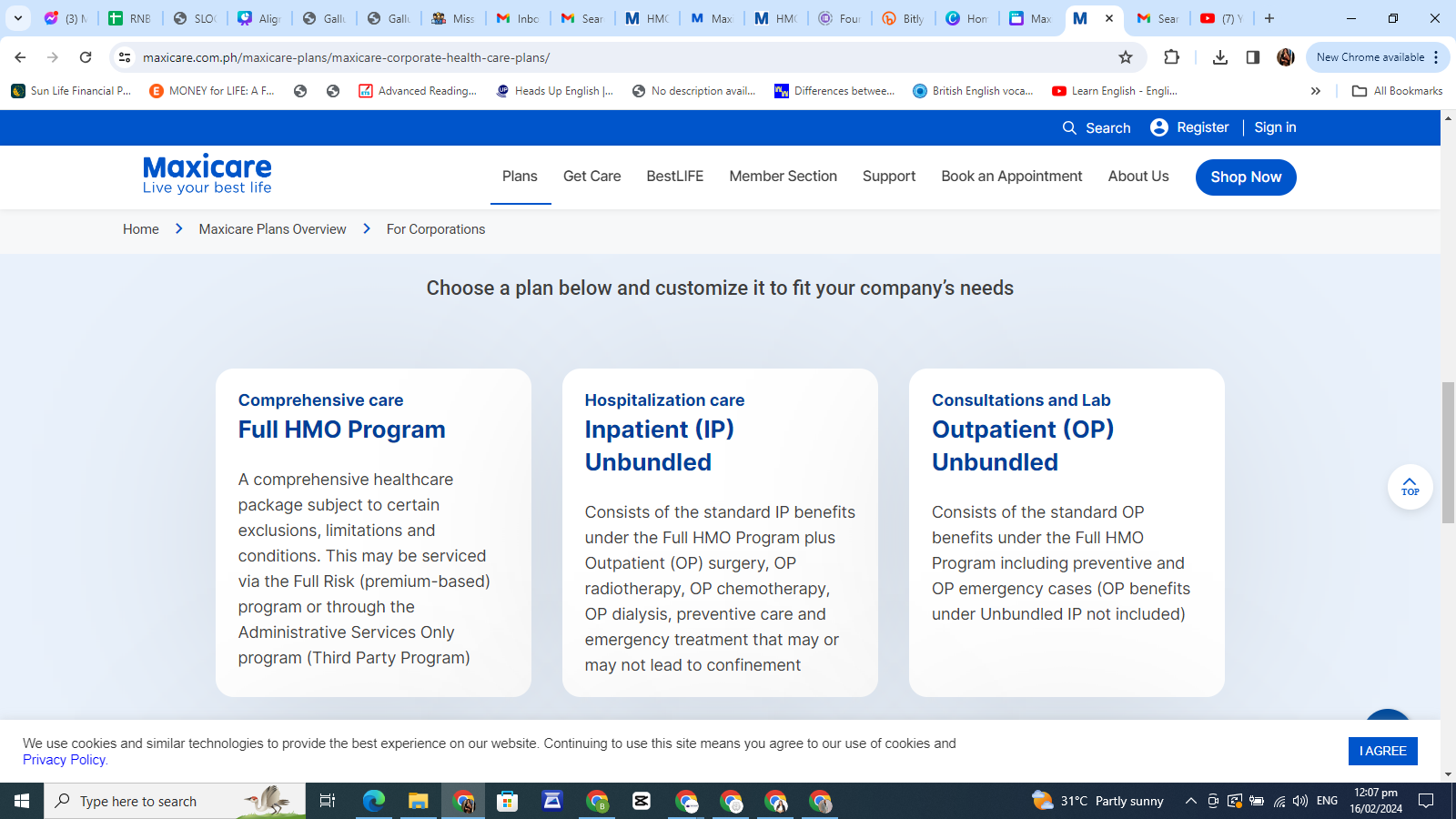Image resolution: width=1456 pixels, height=819 pixels.
Task: Accept cookies with I AGREE button
Action: (1382, 751)
